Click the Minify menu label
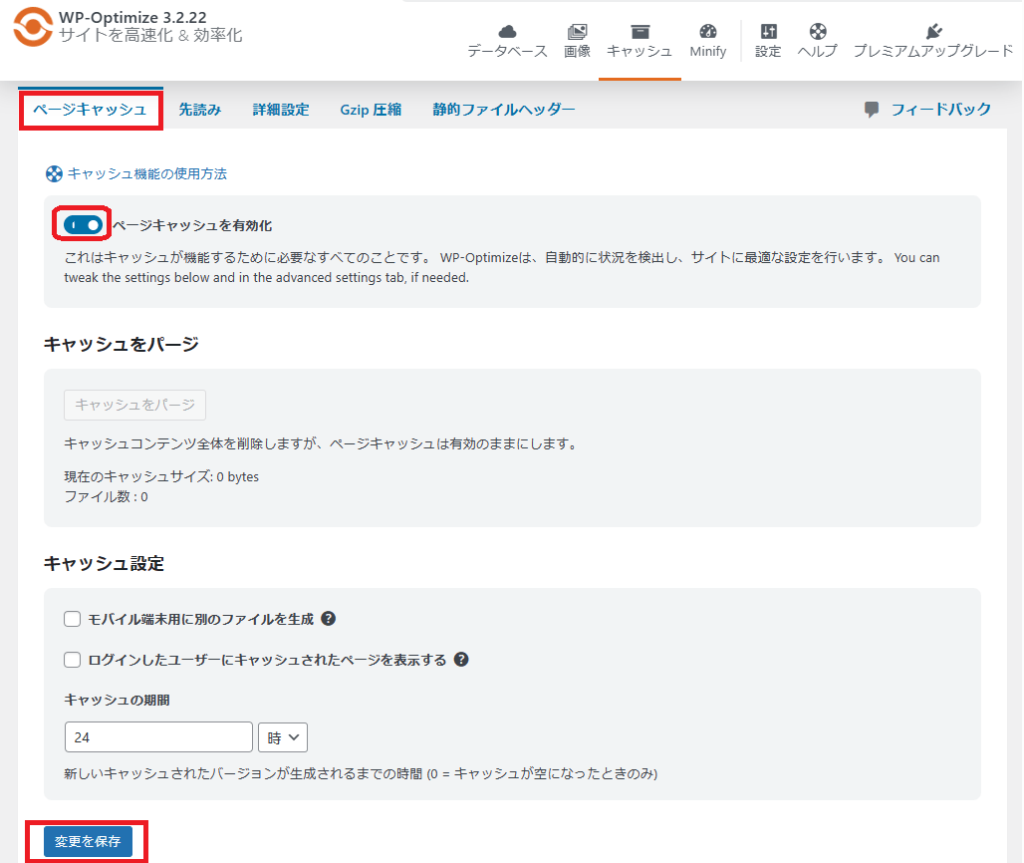Viewport: 1024px width, 863px height. click(708, 51)
